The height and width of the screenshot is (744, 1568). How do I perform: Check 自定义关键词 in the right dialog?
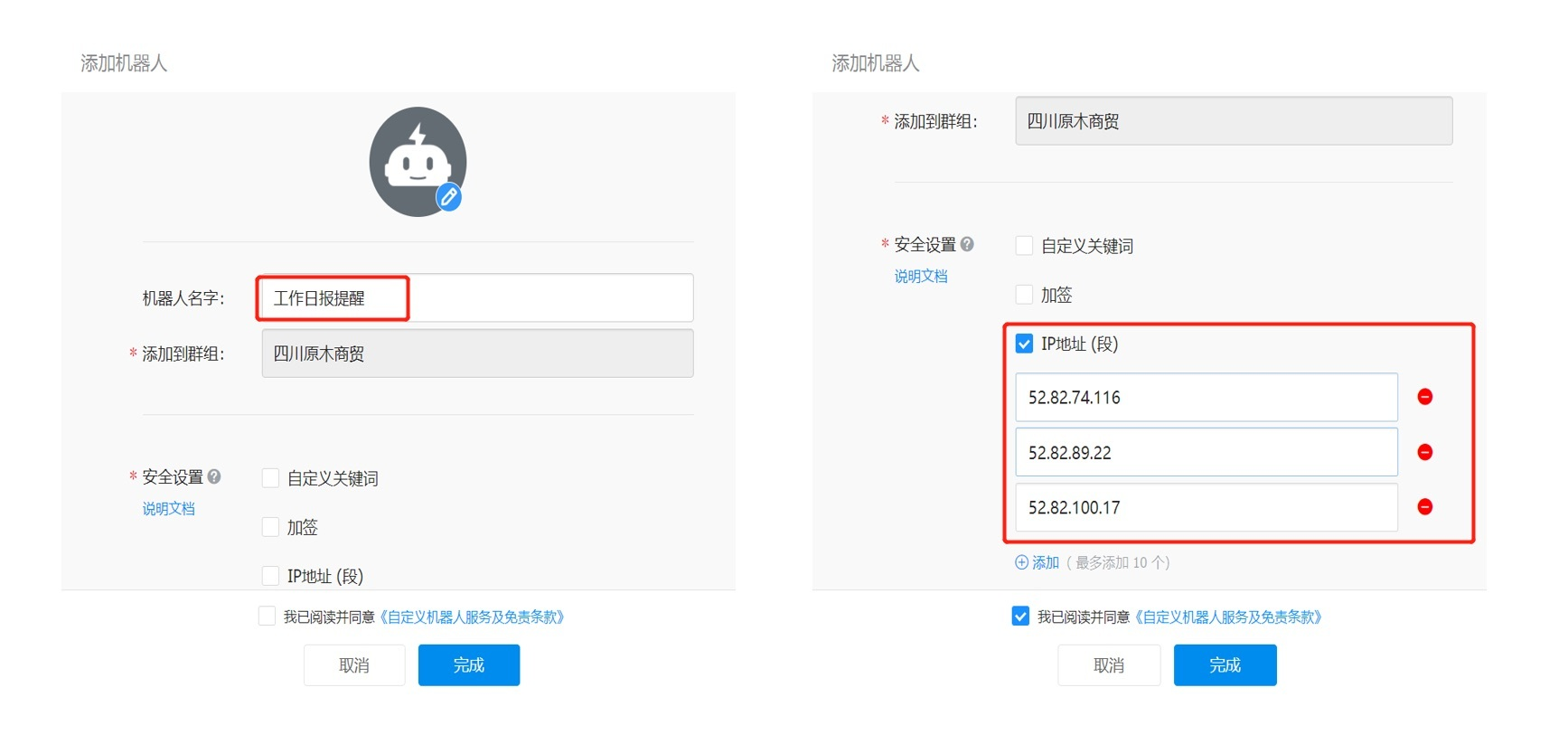[1024, 246]
